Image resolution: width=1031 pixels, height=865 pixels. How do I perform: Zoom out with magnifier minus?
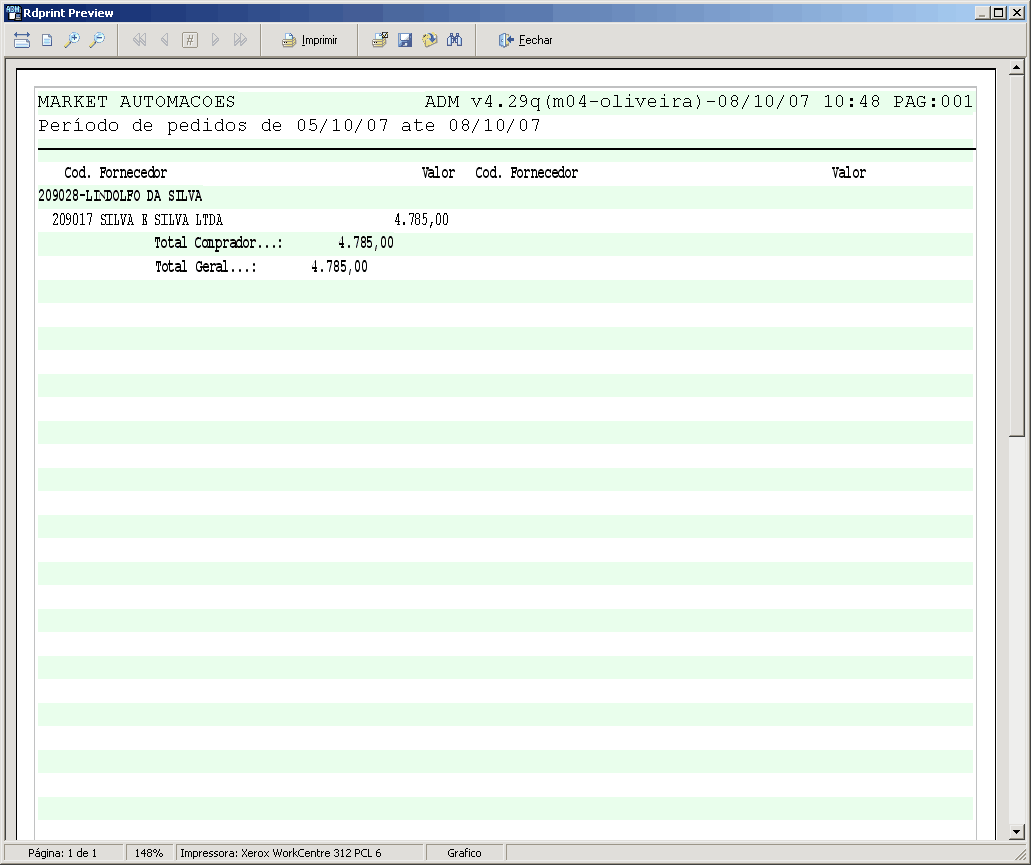click(x=97, y=40)
